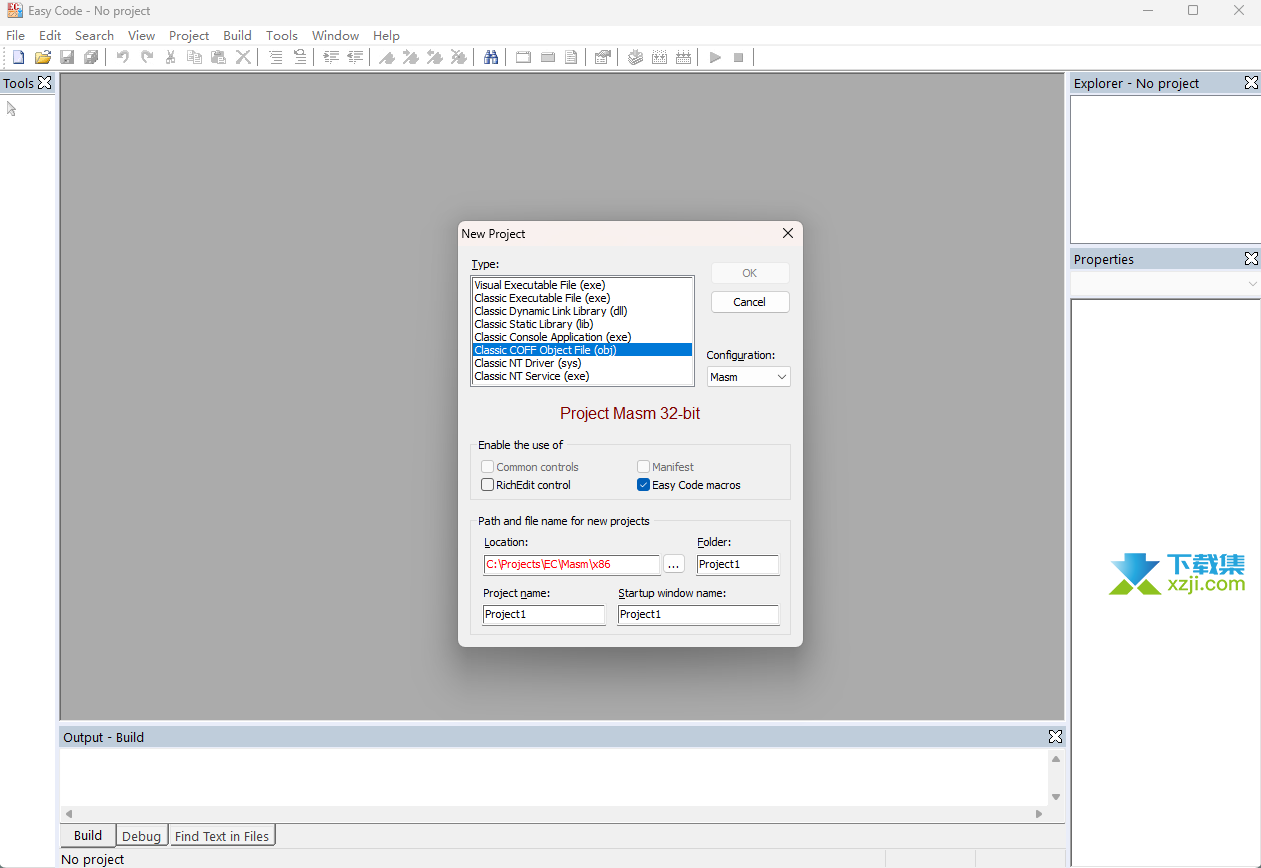
Task: Click the Open folder toolbar icon
Action: (x=43, y=57)
